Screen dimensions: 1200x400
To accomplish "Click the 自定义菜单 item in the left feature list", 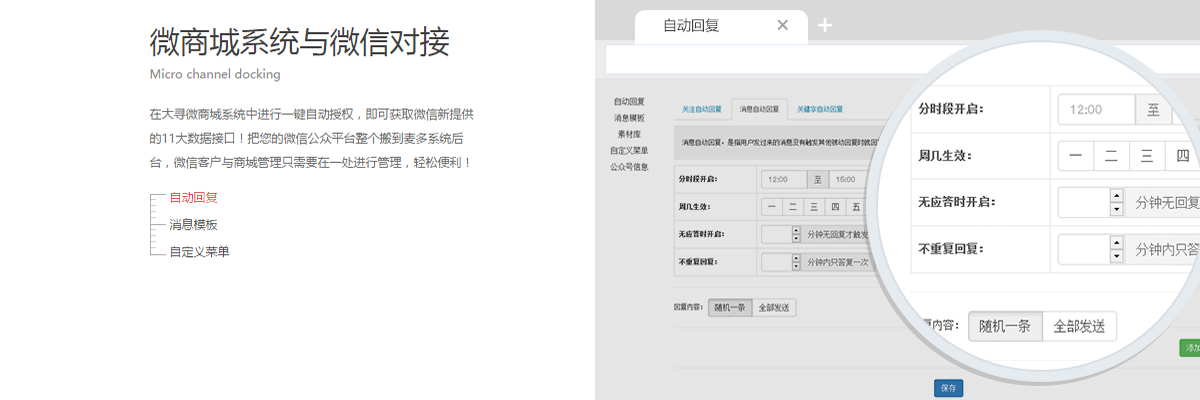I will (x=199, y=252).
